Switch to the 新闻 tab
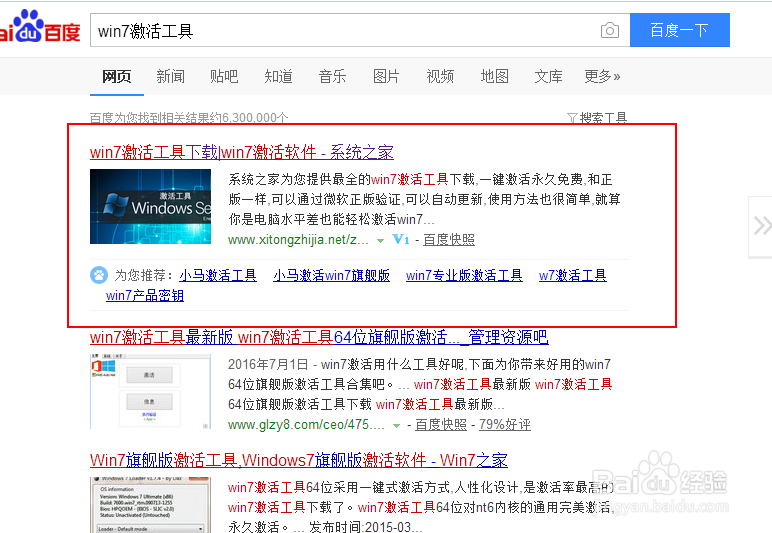Viewport: 772px width, 533px height. click(170, 76)
